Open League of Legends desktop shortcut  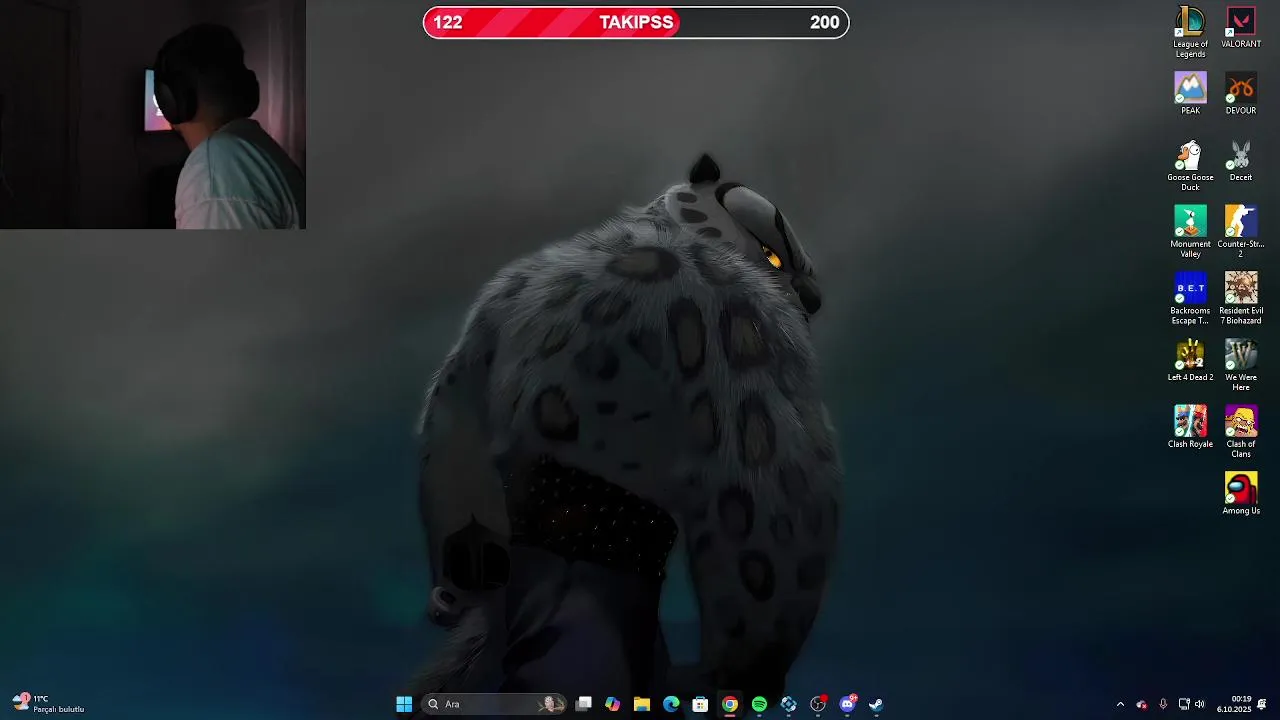click(1190, 32)
